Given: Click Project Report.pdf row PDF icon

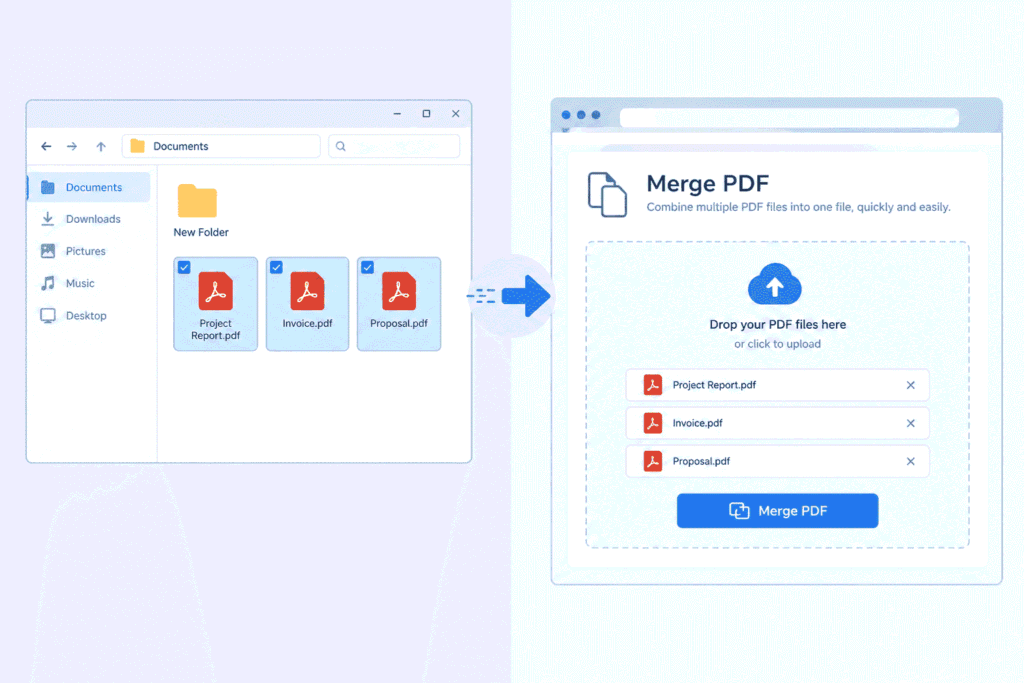Looking at the screenshot, I should coord(652,385).
